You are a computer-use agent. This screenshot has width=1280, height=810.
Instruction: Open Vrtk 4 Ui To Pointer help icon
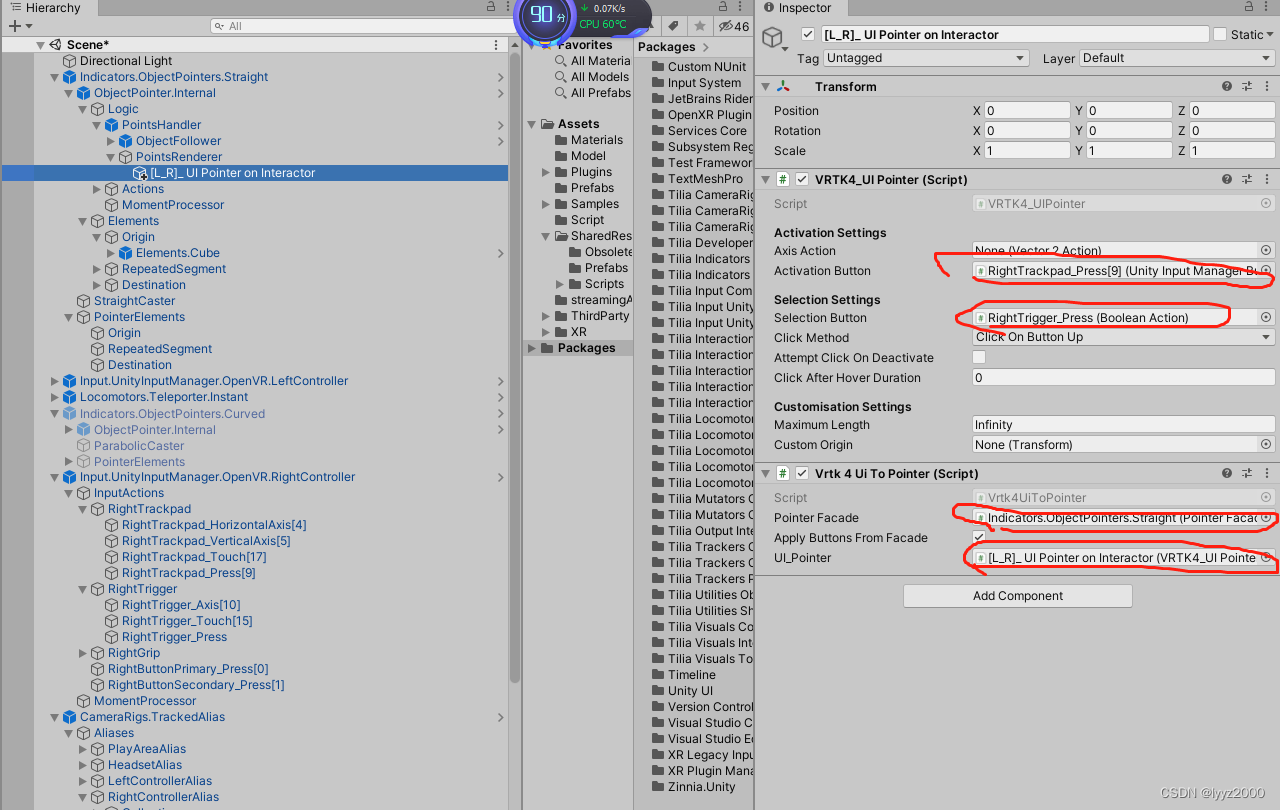coord(1227,474)
